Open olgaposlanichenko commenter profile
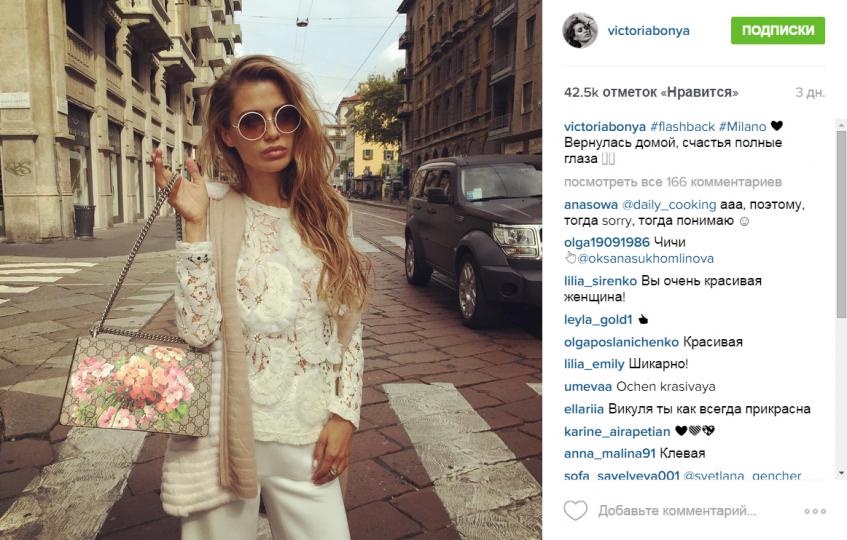This screenshot has width=847, height=540. 621,342
